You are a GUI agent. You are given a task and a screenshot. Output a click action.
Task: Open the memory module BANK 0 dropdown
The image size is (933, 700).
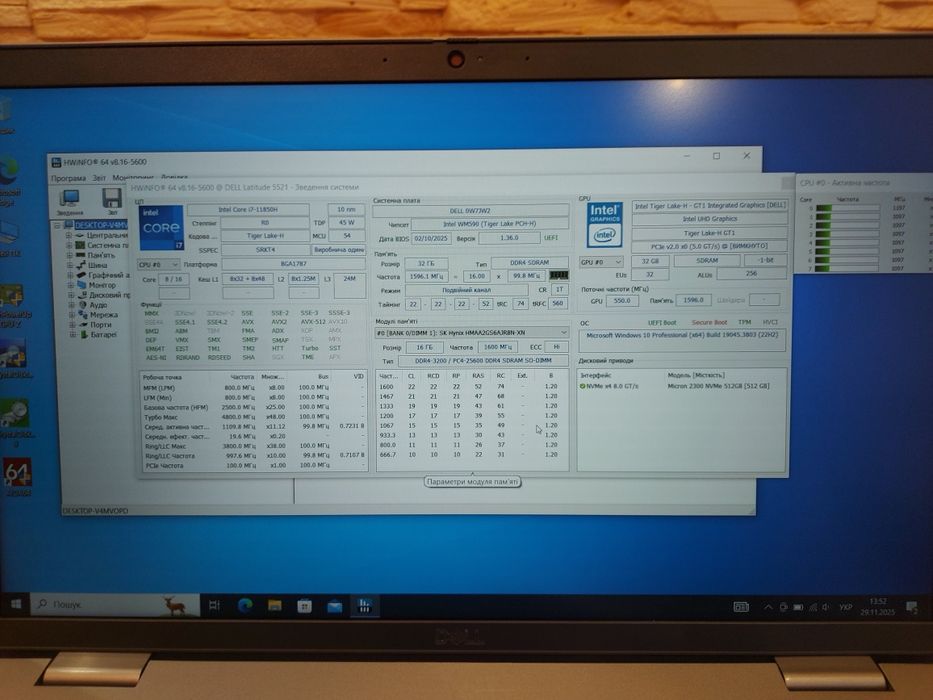pos(471,332)
